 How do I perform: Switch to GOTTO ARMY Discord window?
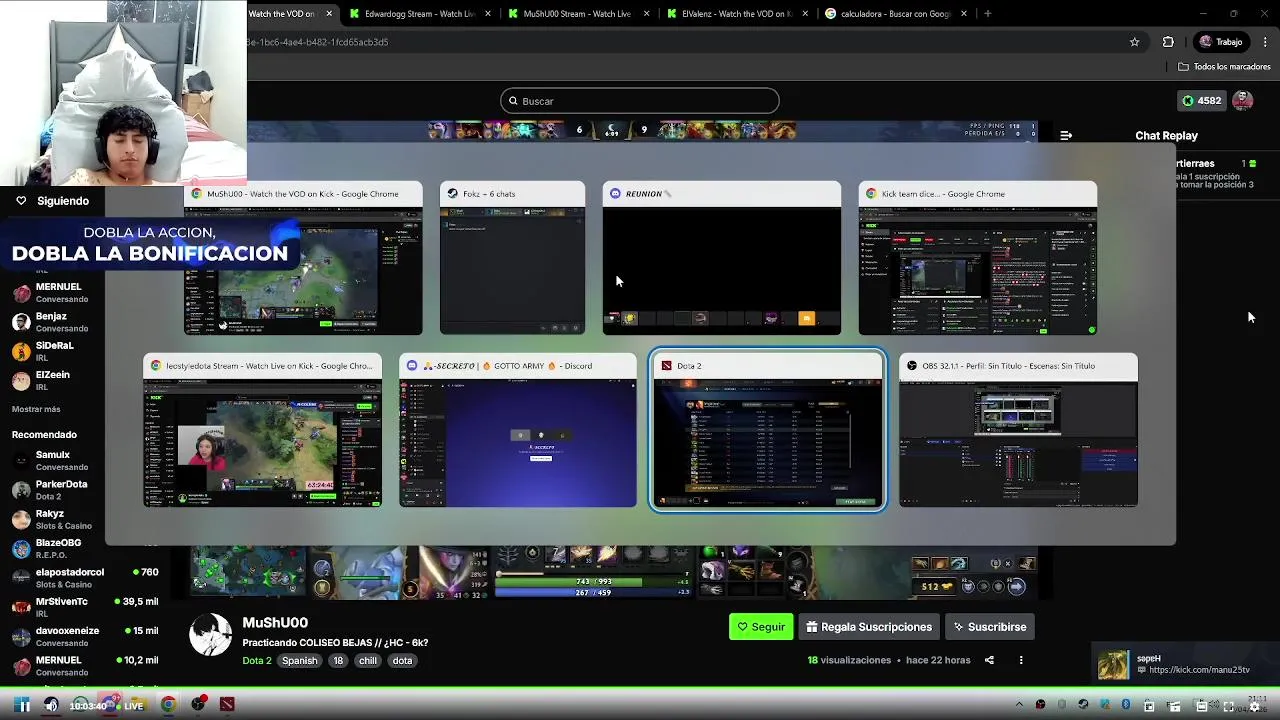click(x=518, y=430)
